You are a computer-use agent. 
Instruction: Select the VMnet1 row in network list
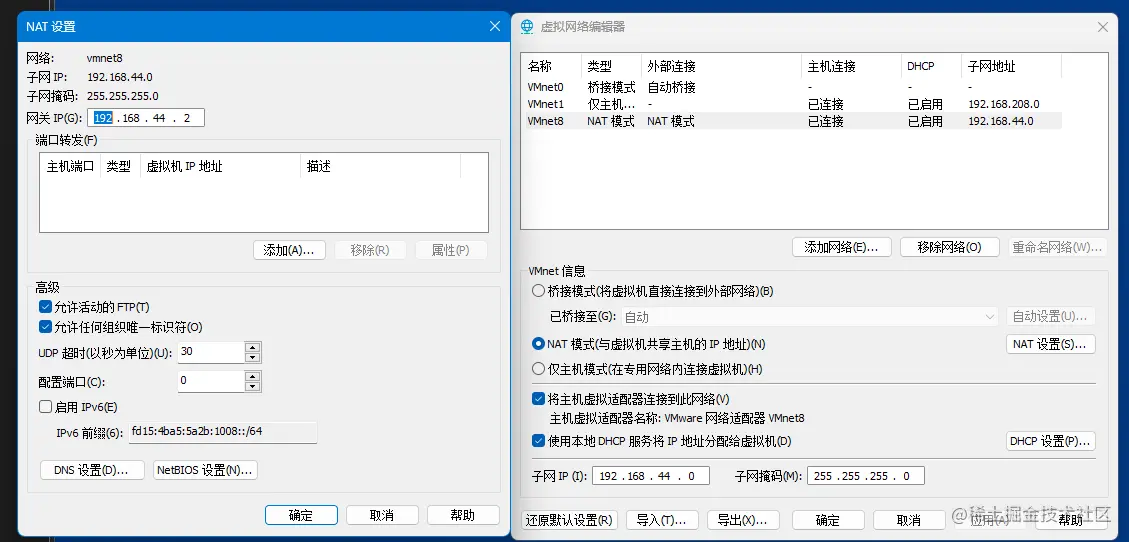pos(792,104)
